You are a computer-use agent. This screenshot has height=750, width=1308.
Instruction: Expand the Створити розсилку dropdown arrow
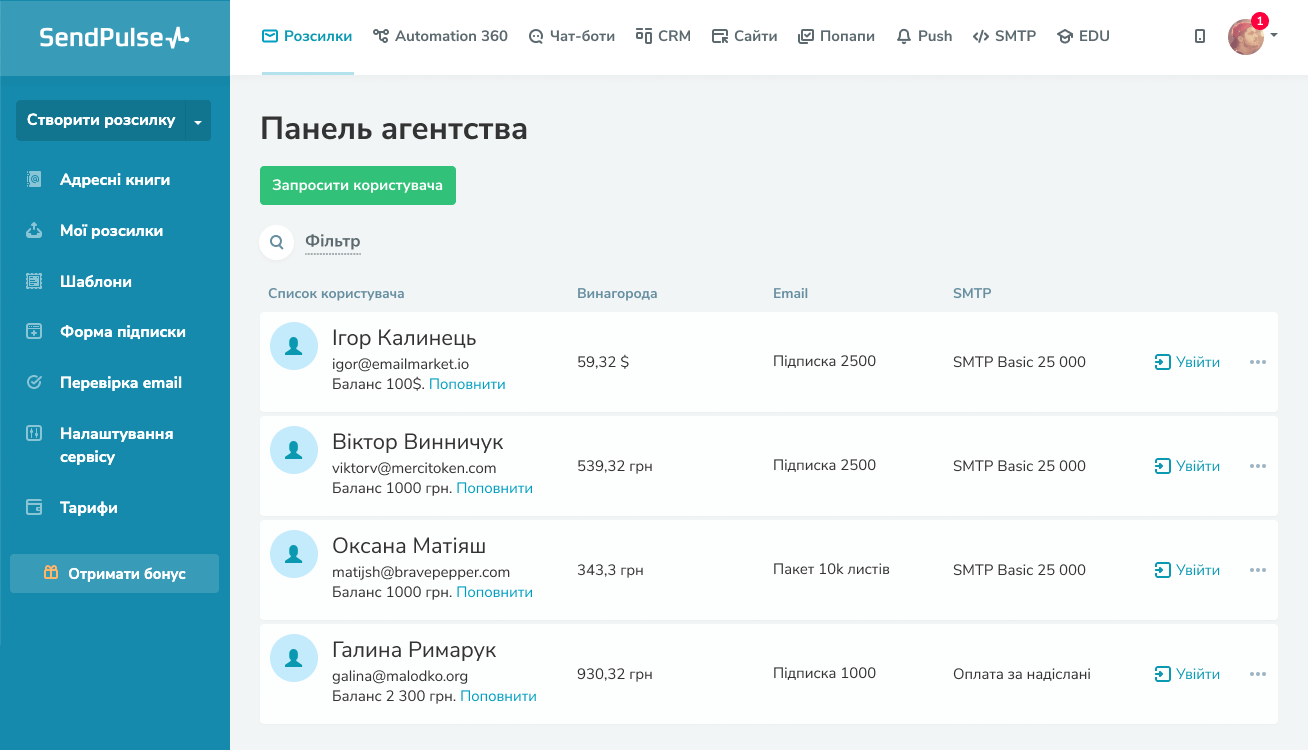pyautogui.click(x=198, y=121)
